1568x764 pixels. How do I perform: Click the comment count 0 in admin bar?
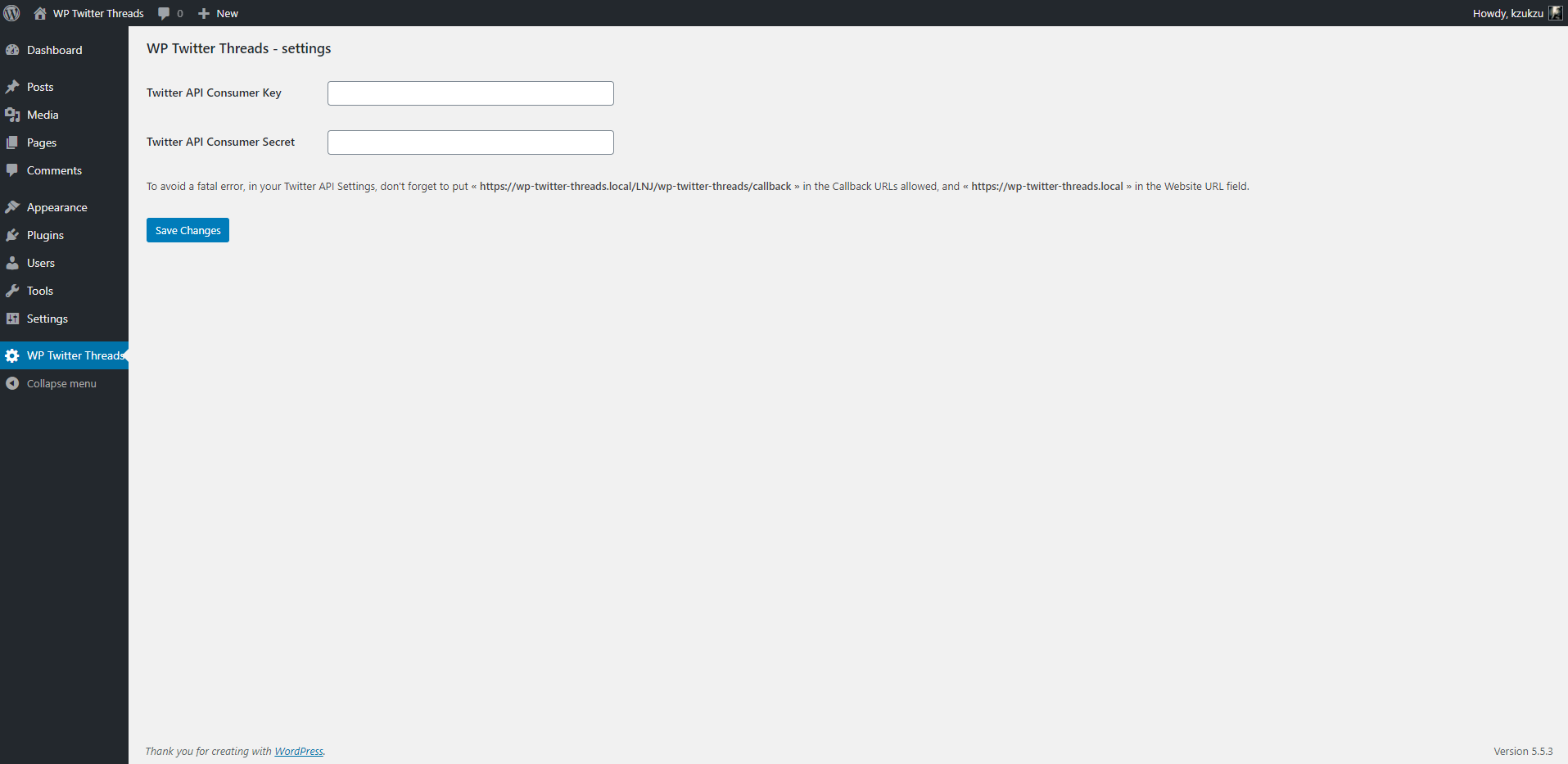(x=180, y=13)
